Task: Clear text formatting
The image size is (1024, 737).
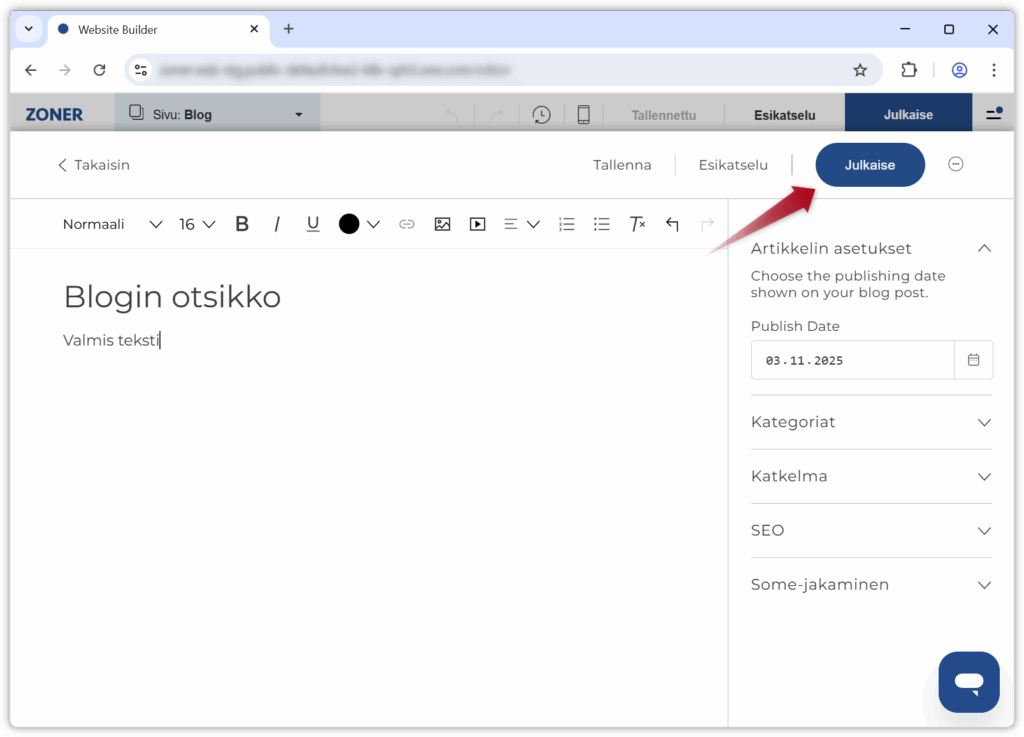Action: coord(637,224)
